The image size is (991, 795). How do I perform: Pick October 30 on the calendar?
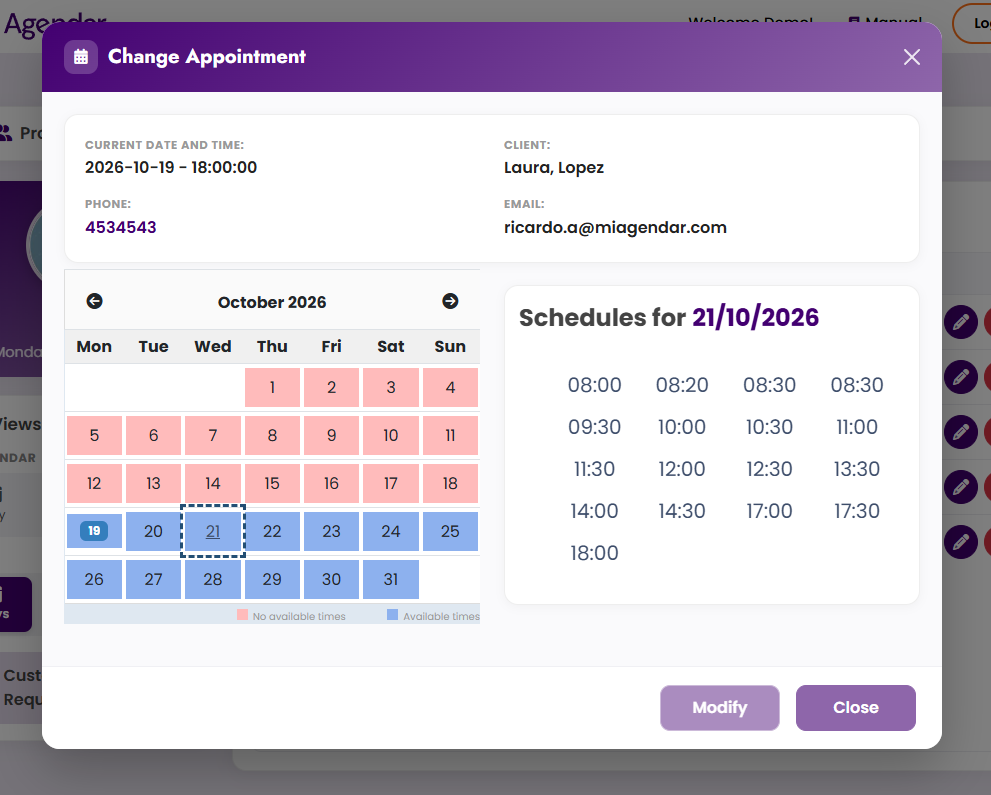(x=331, y=580)
